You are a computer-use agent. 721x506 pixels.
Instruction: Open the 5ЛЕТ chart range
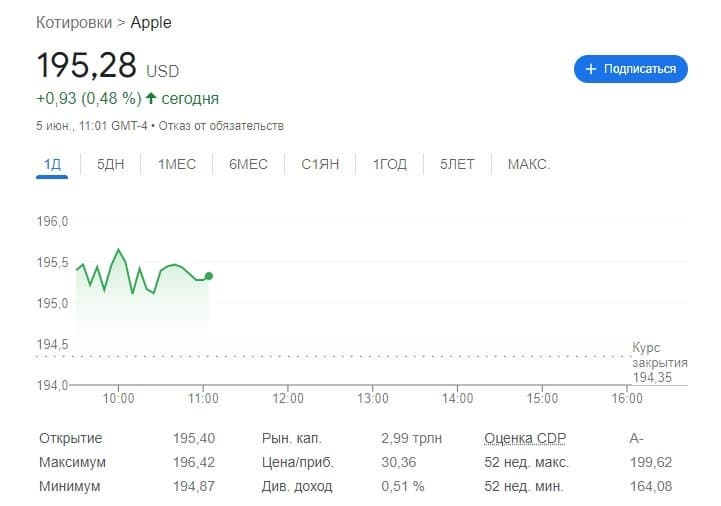[457, 164]
